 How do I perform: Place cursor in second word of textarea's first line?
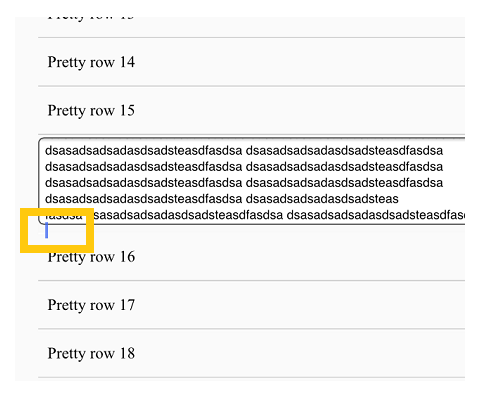pyautogui.click(x=344, y=151)
